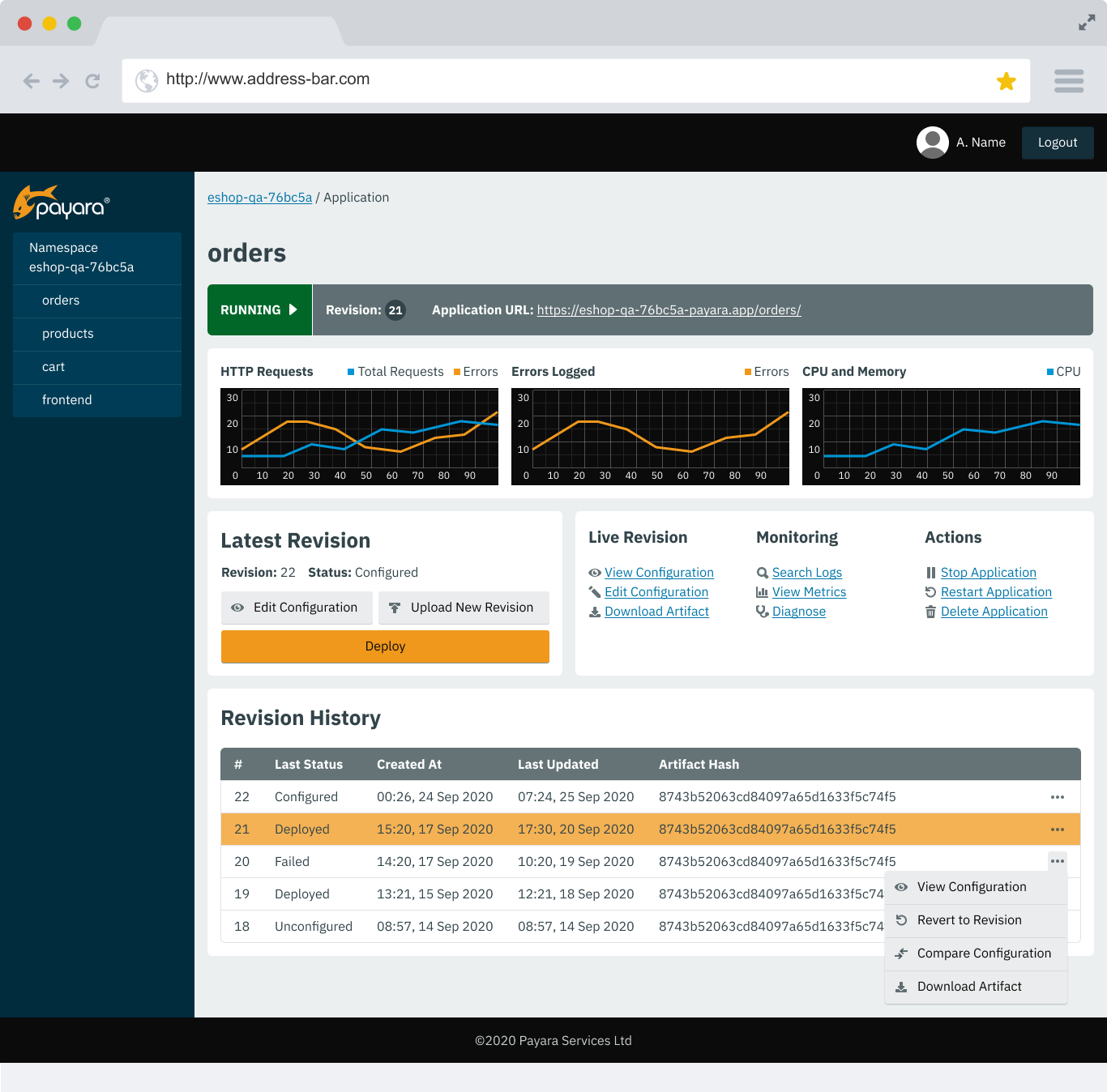Open the Search Logs link
The height and width of the screenshot is (1092, 1107).
tap(806, 573)
